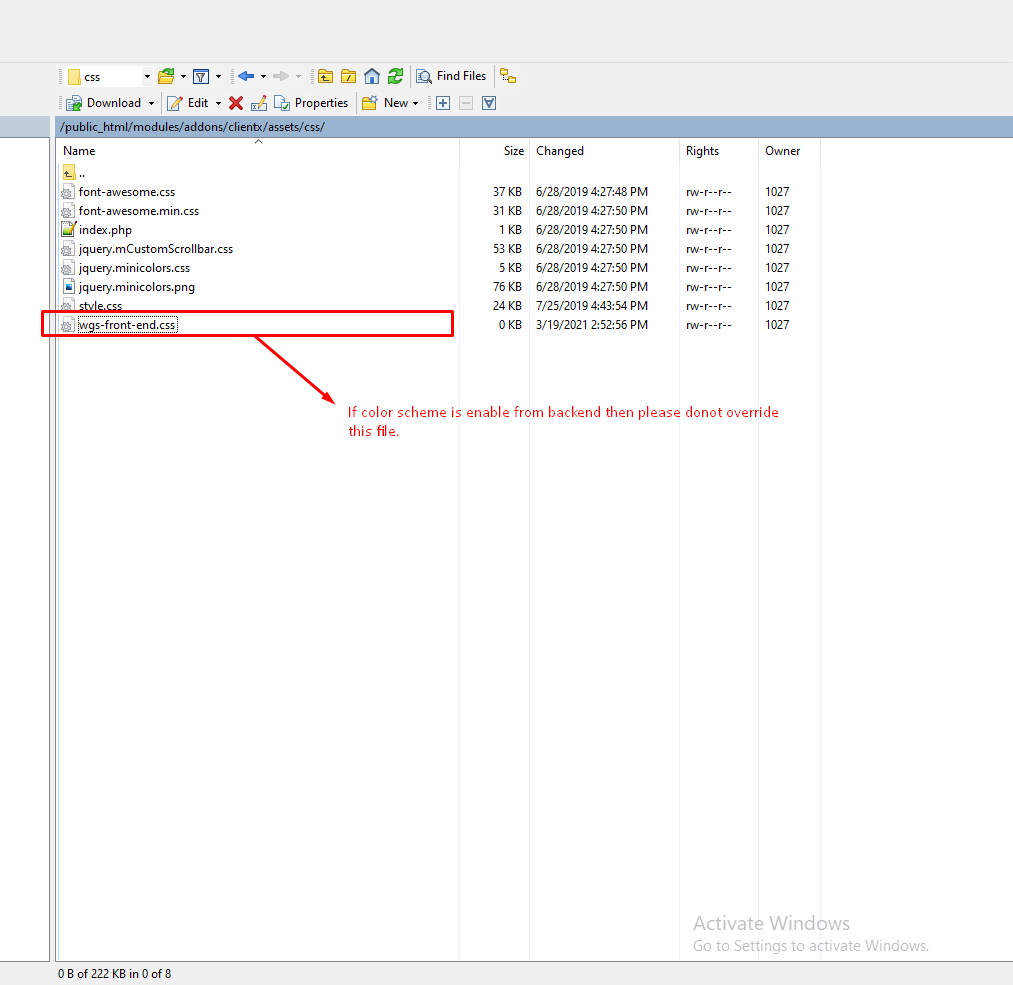Click the Select Files plus icon
Screen dimensions: 1013x985
443,103
